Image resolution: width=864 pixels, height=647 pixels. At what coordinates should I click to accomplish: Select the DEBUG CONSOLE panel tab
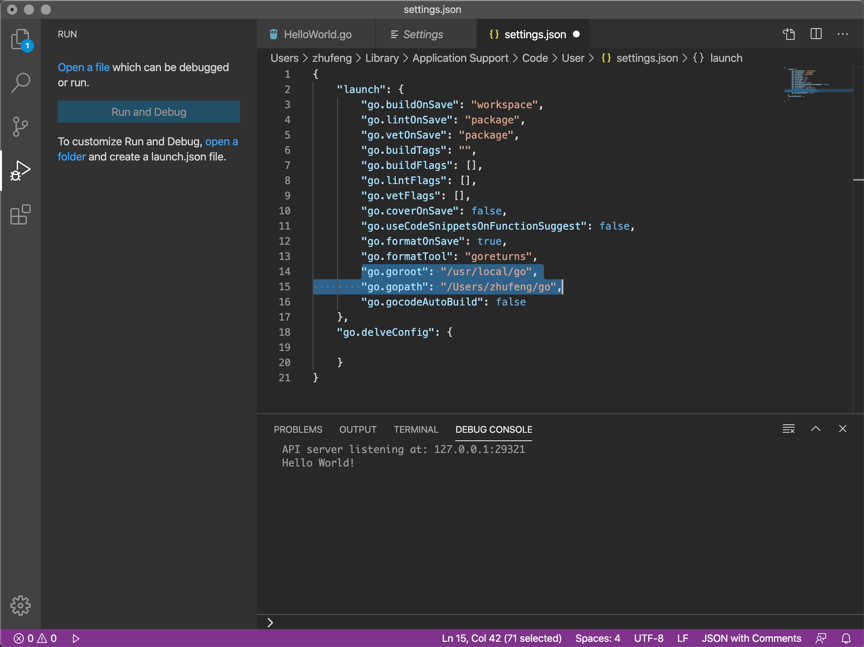pos(494,429)
